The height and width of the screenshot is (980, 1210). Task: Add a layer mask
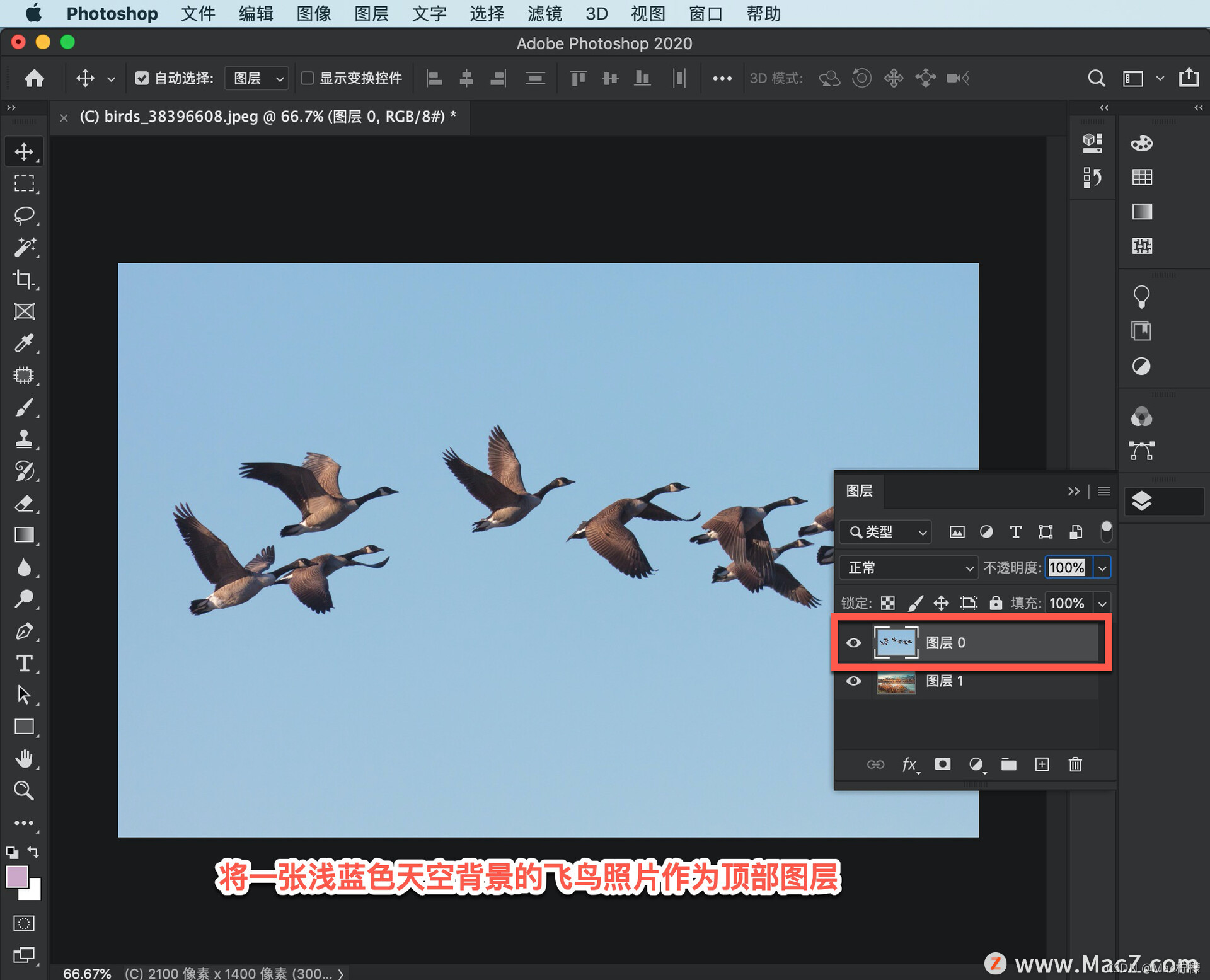click(942, 764)
